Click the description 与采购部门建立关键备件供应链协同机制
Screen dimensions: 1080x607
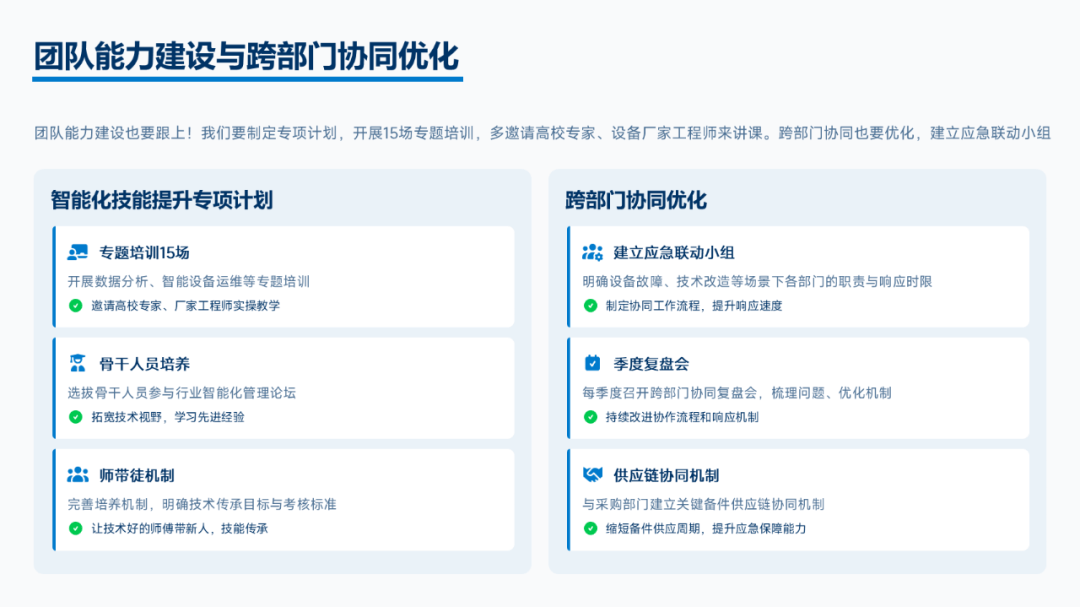click(703, 504)
